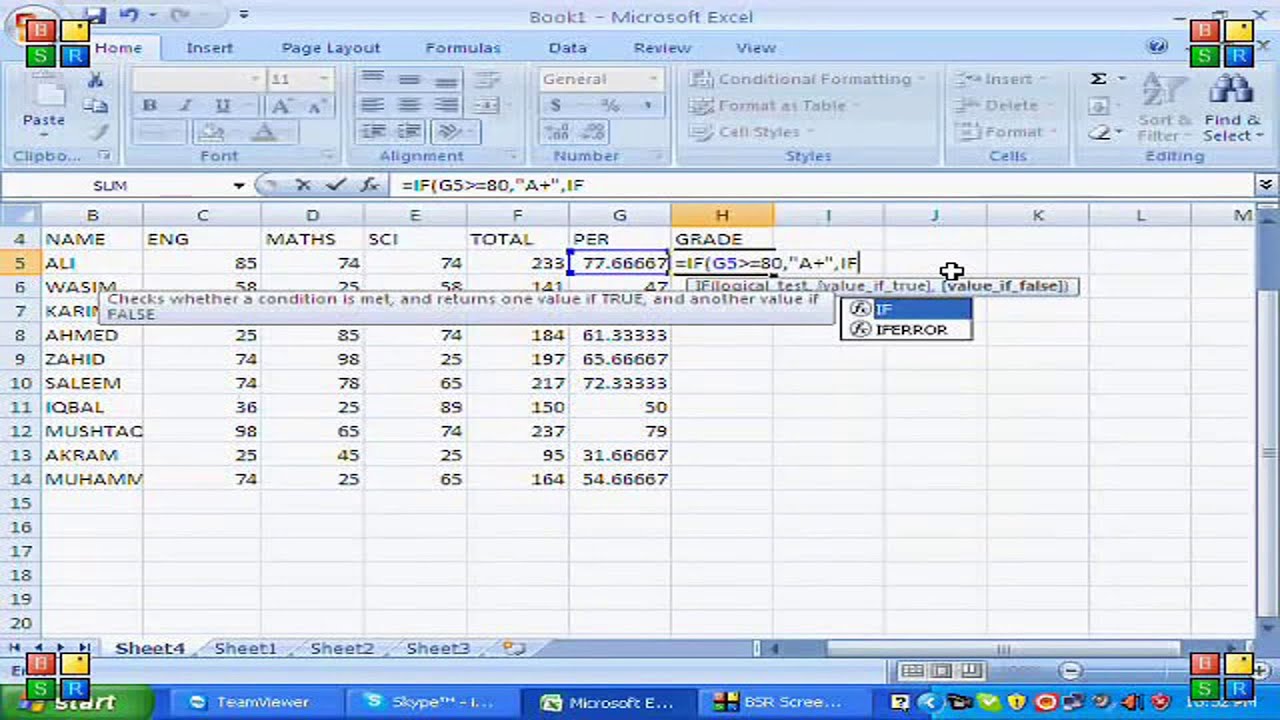The height and width of the screenshot is (720, 1280).
Task: Toggle Underline formatting
Action: point(222,106)
